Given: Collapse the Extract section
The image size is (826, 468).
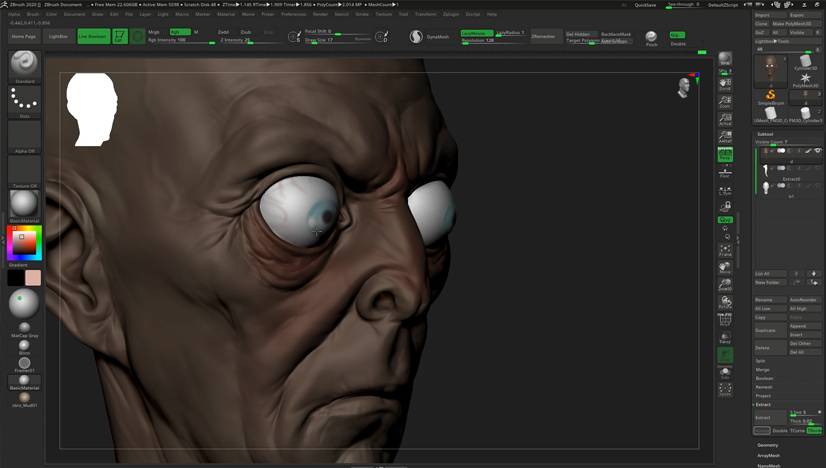Looking at the screenshot, I should [x=764, y=404].
